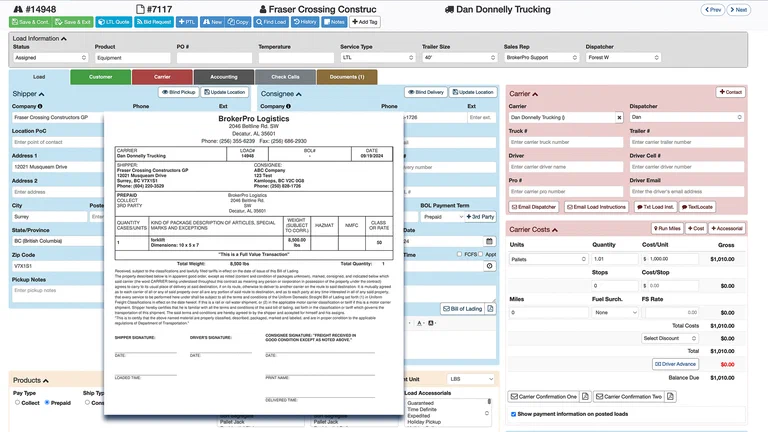768x432 pixels.
Task: Select the Prepaid pay type radio
Action: (x=47, y=403)
